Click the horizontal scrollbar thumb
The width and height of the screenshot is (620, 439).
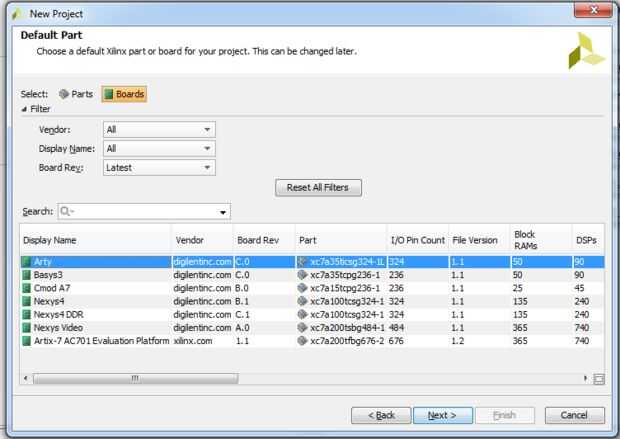click(x=136, y=379)
